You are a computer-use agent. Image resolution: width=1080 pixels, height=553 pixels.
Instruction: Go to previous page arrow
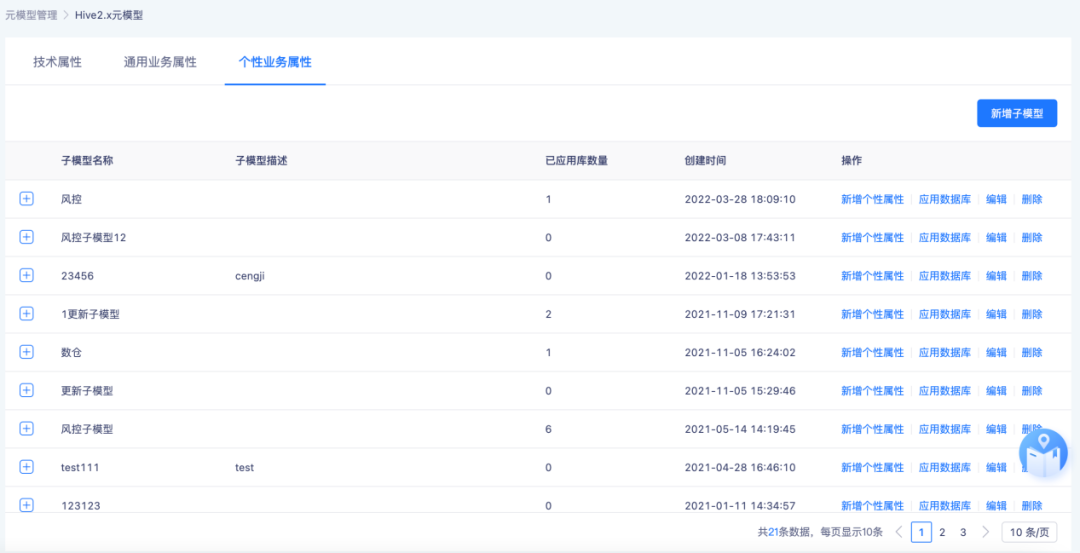click(x=898, y=532)
